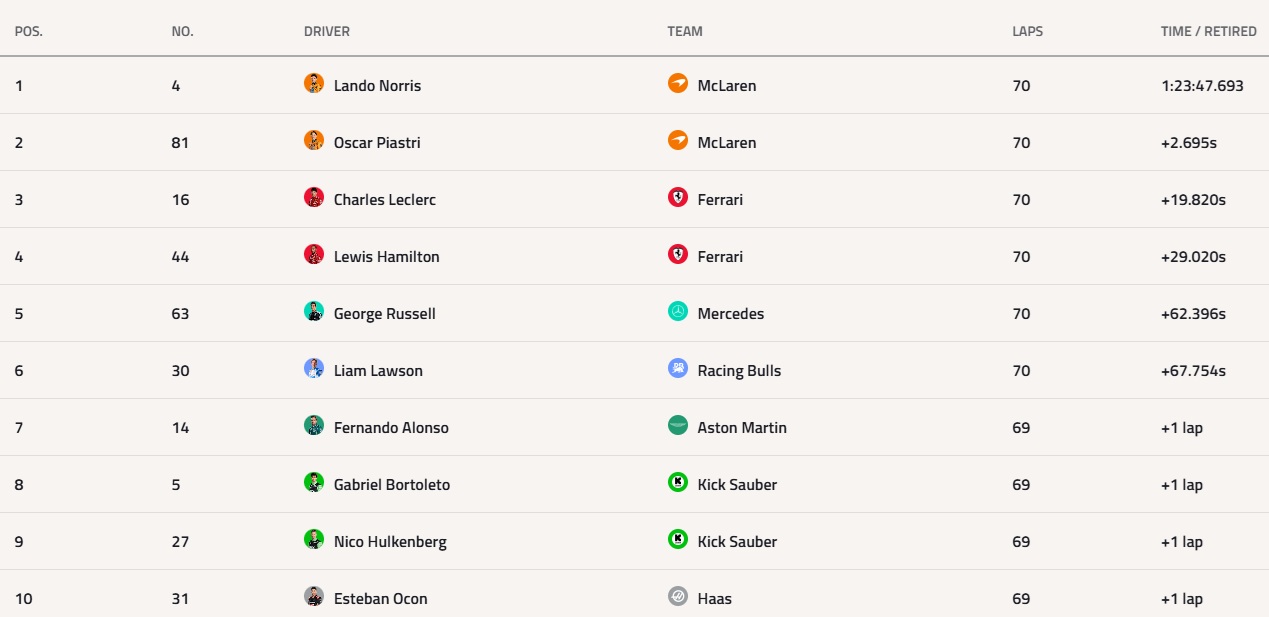The width and height of the screenshot is (1269, 617).
Task: Click Gabriel Bortoleto's Kick Sauber logo
Action: [x=678, y=482]
